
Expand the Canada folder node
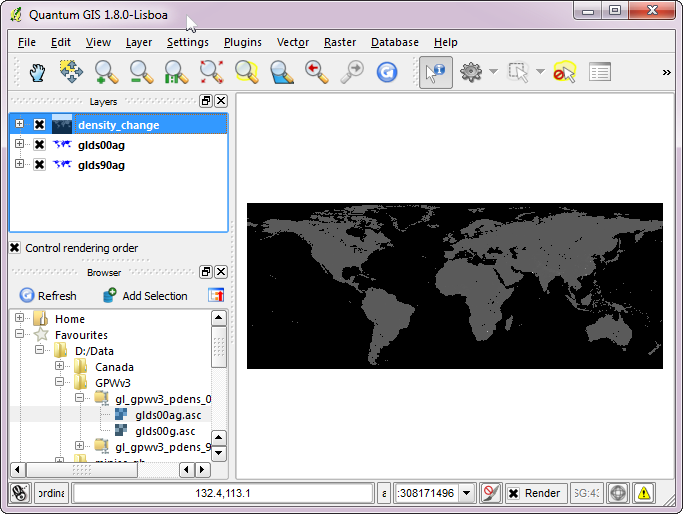click(60, 366)
